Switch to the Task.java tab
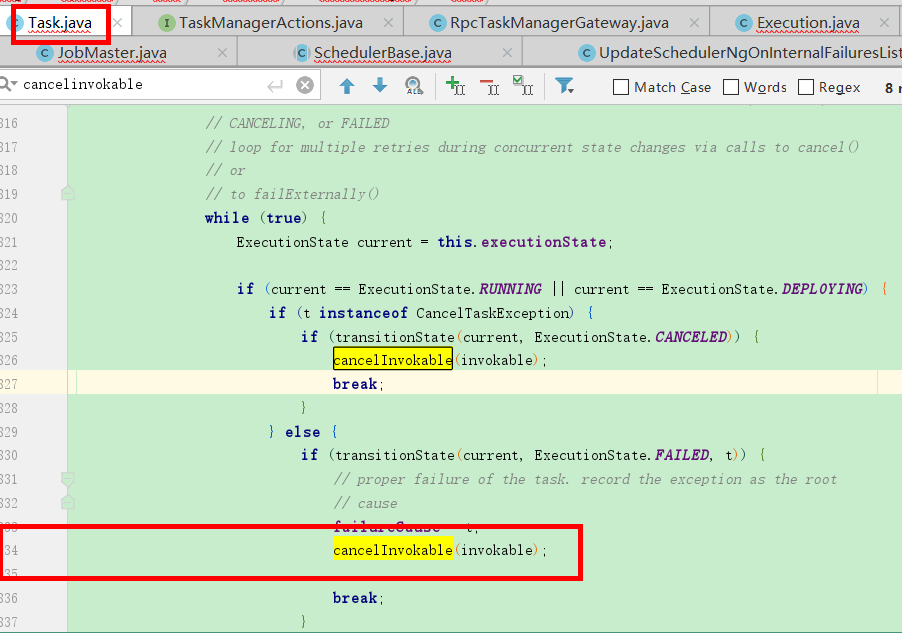 60,23
